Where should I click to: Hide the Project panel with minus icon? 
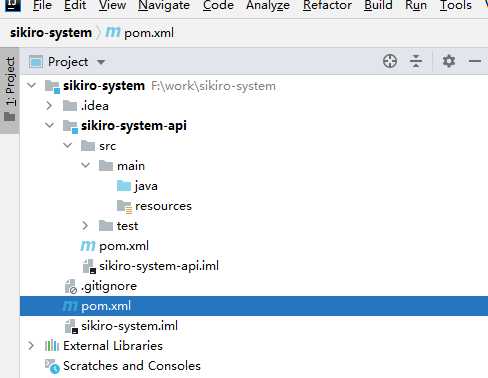475,61
